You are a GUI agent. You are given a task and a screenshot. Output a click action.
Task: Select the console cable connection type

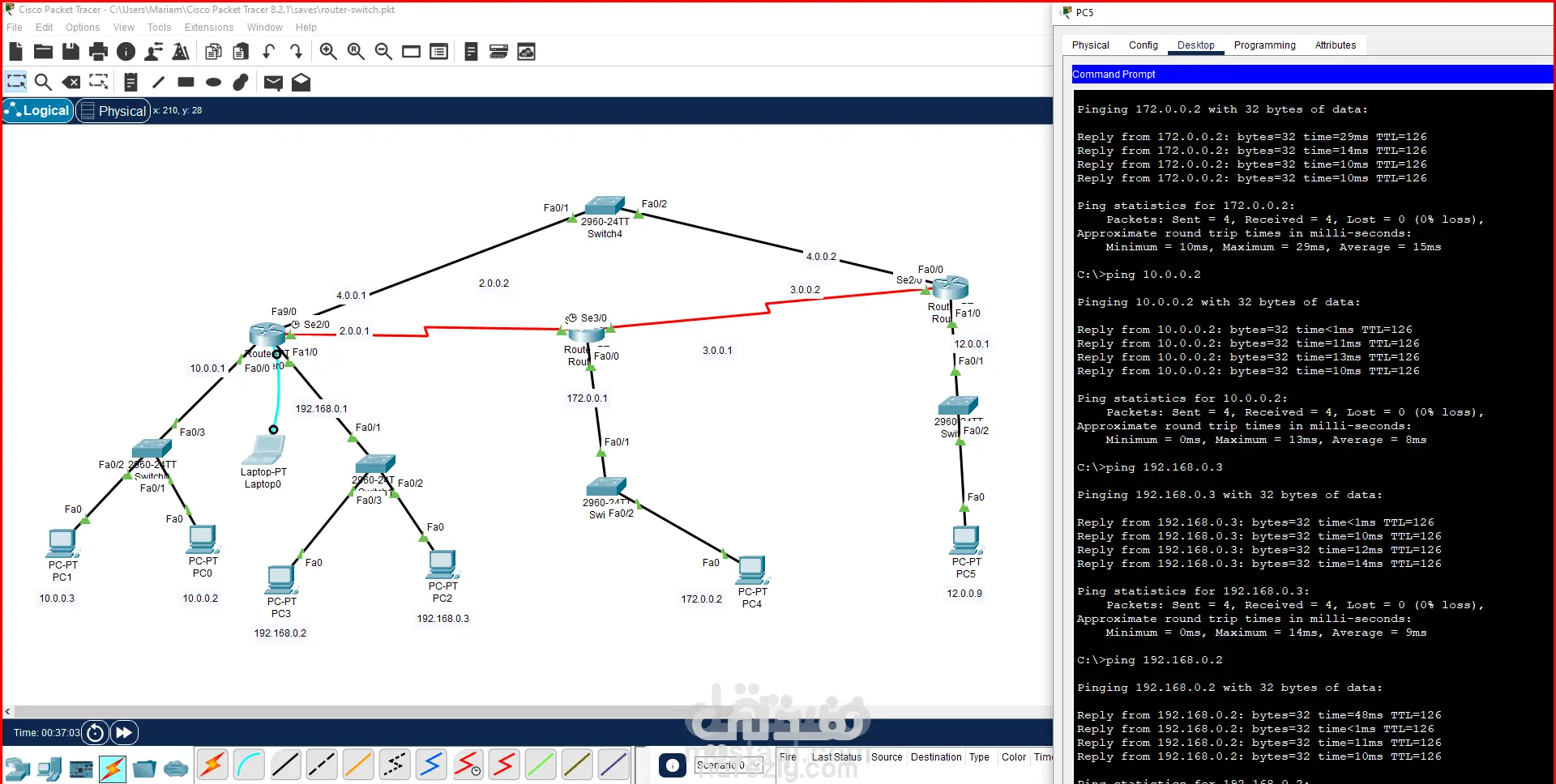click(250, 765)
